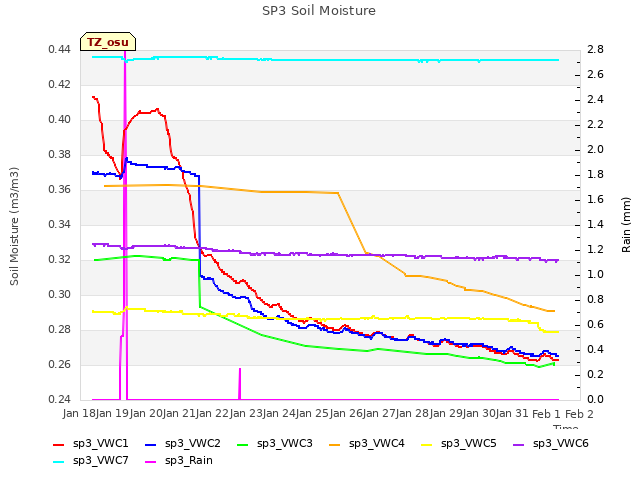
Task: Toggle sp3_VWC4 legend label
Action: point(376,443)
